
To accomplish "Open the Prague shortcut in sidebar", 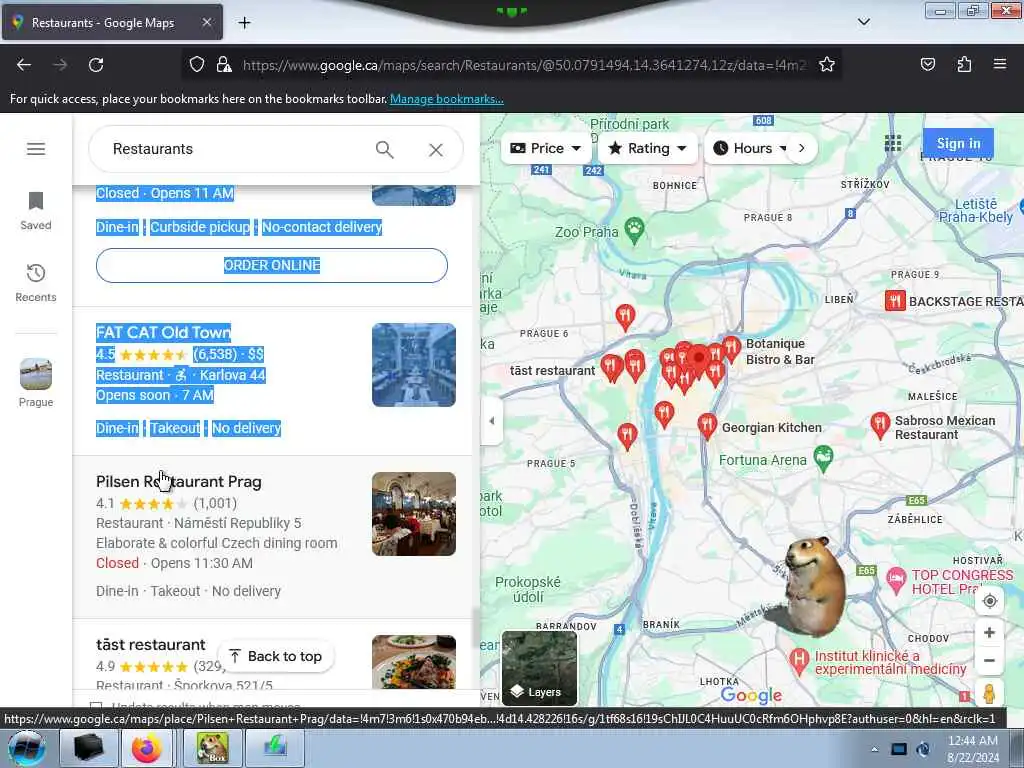I will pyautogui.click(x=36, y=383).
